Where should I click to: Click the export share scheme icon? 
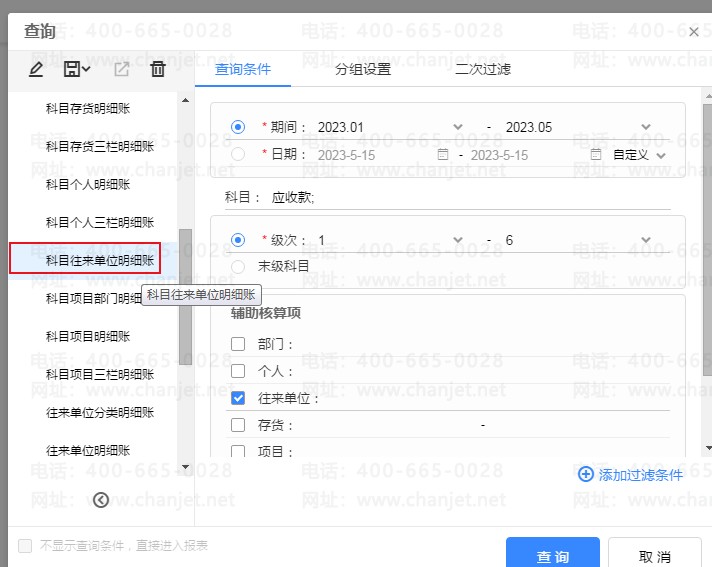121,69
